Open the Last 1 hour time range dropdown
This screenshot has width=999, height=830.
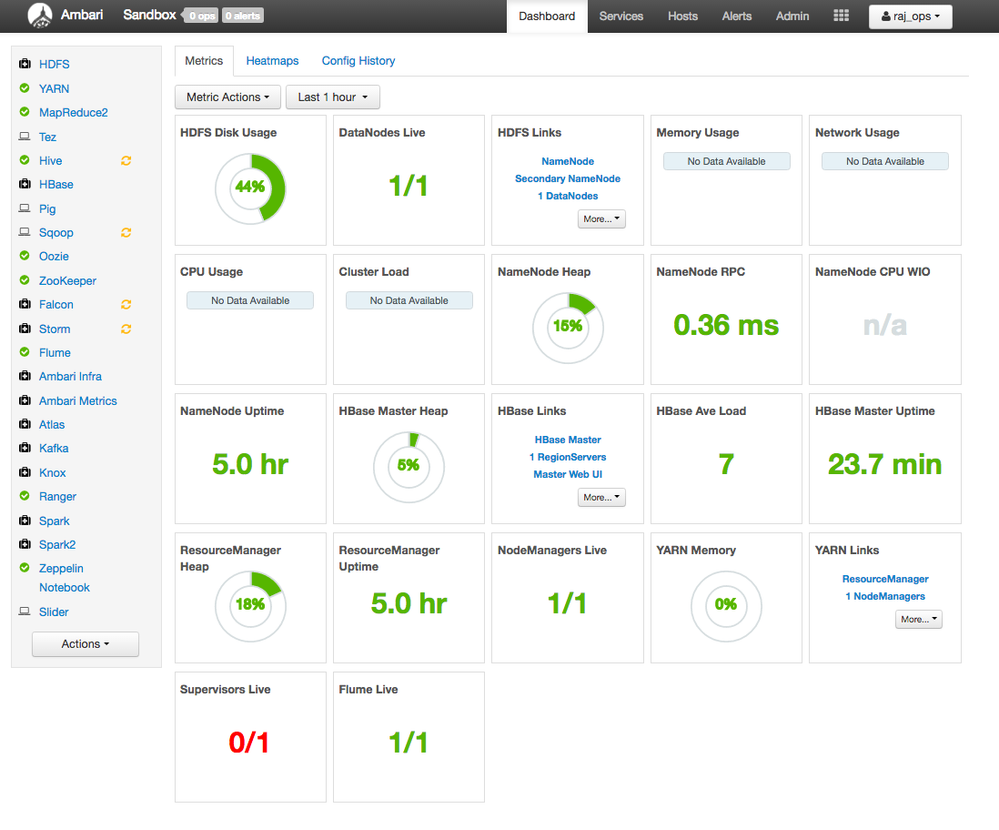coord(333,97)
